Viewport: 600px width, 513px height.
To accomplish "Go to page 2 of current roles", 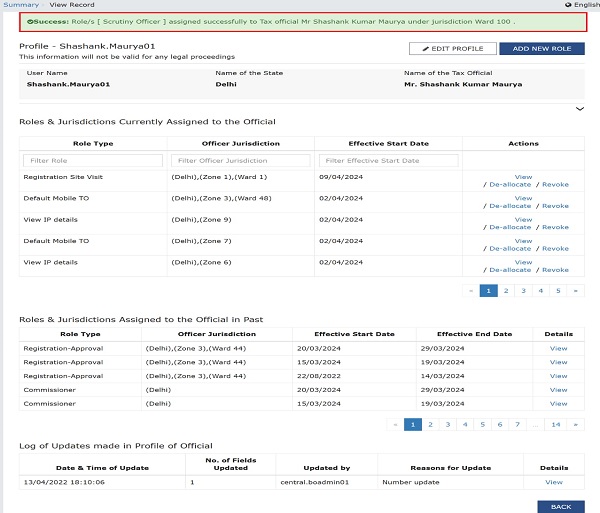I will 506,291.
